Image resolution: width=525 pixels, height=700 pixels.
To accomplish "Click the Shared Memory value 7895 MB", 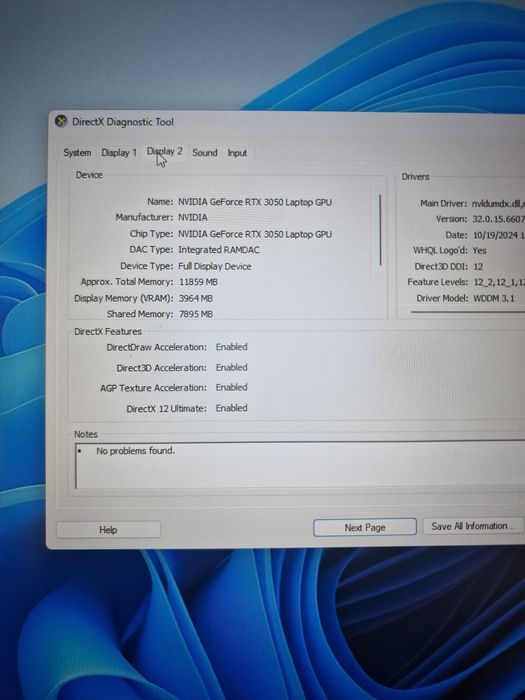I will [196, 314].
